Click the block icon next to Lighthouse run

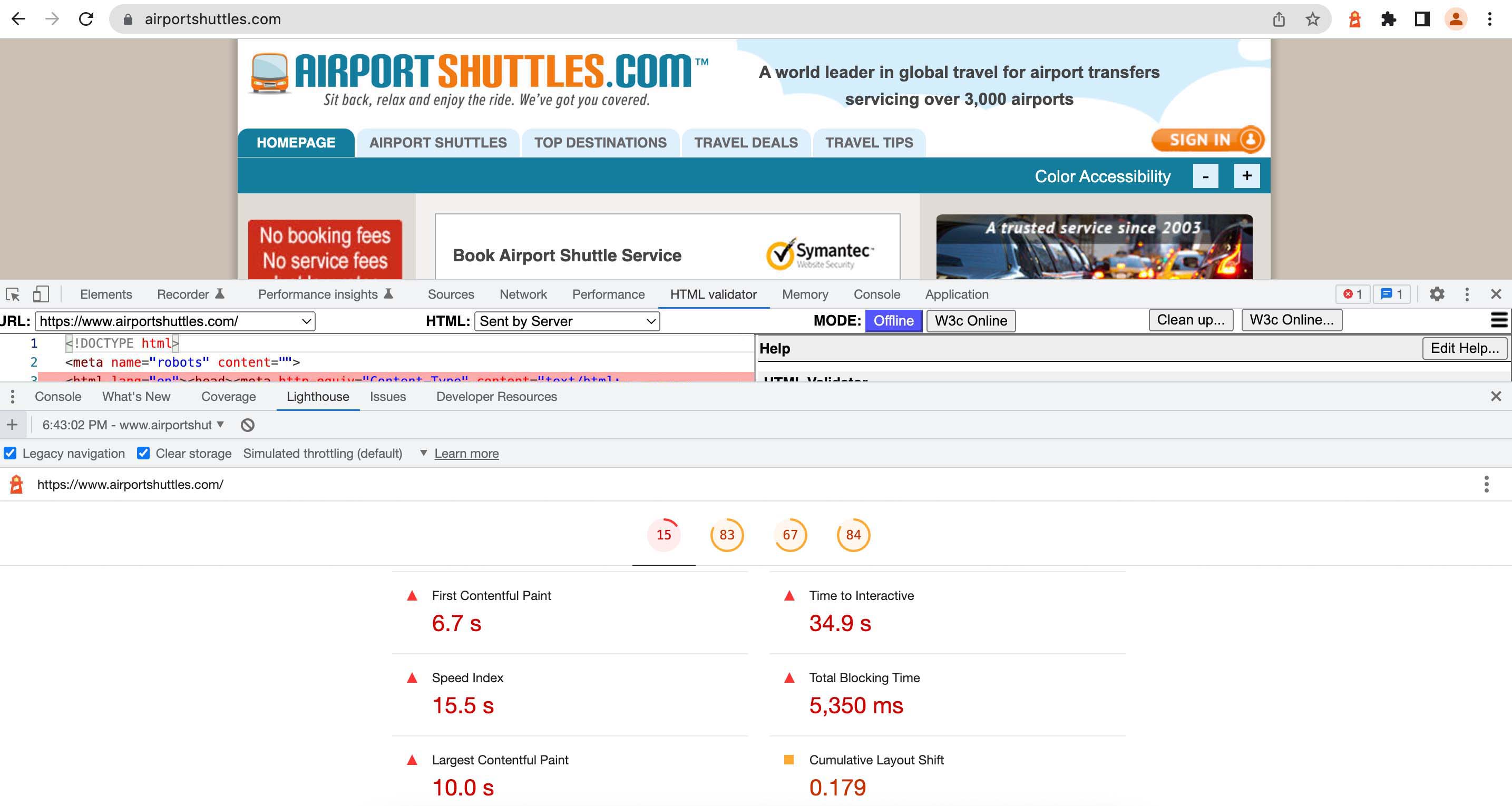pyautogui.click(x=248, y=424)
